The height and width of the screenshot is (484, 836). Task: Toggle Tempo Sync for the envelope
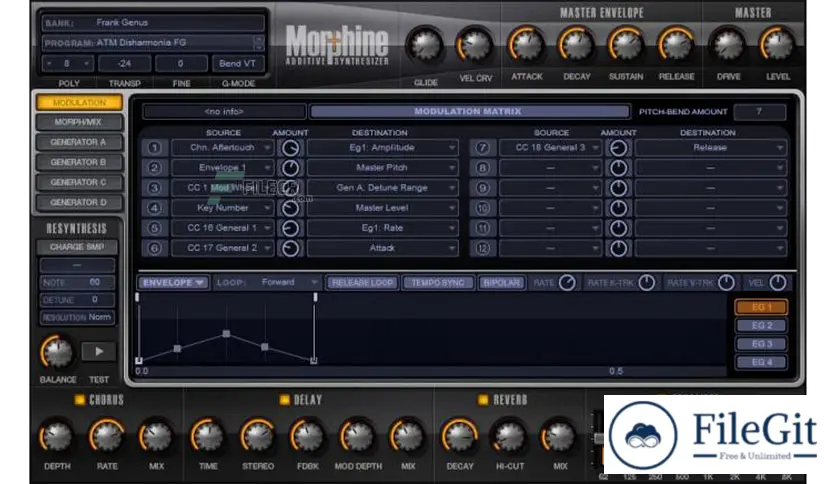(x=438, y=283)
